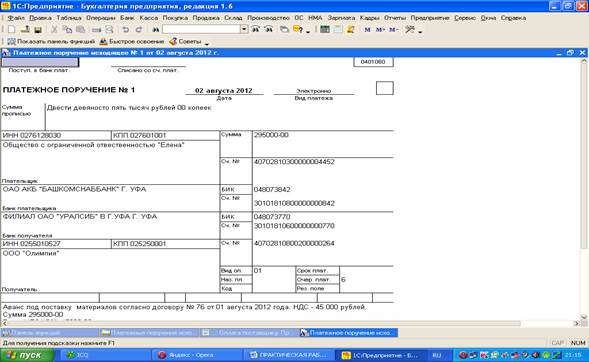
Task: Open the Справка menu
Action: 513,18
